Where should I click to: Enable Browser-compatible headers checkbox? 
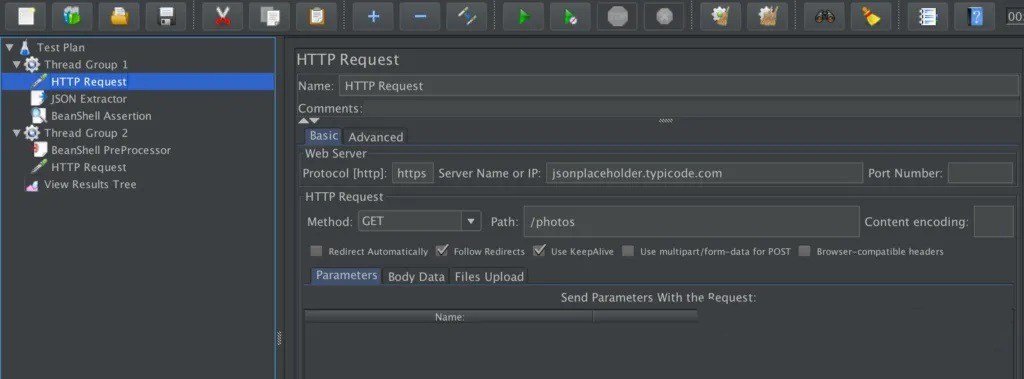click(805, 251)
